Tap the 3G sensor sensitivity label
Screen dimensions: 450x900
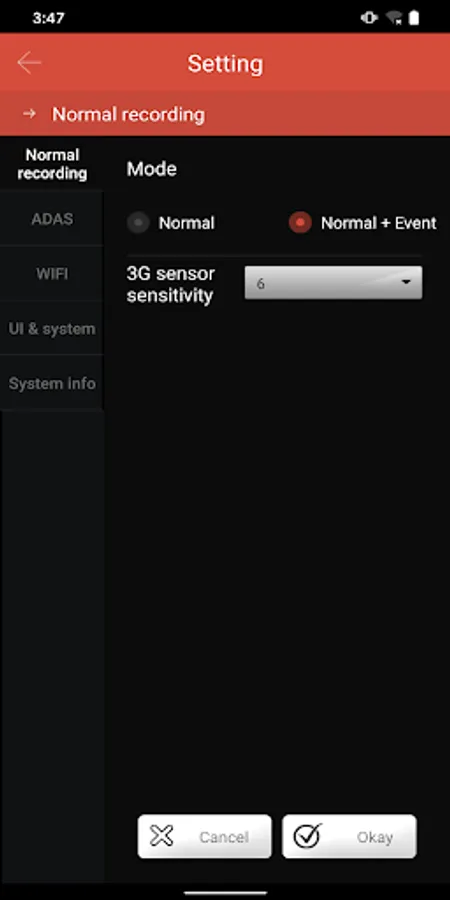pyautogui.click(x=170, y=285)
